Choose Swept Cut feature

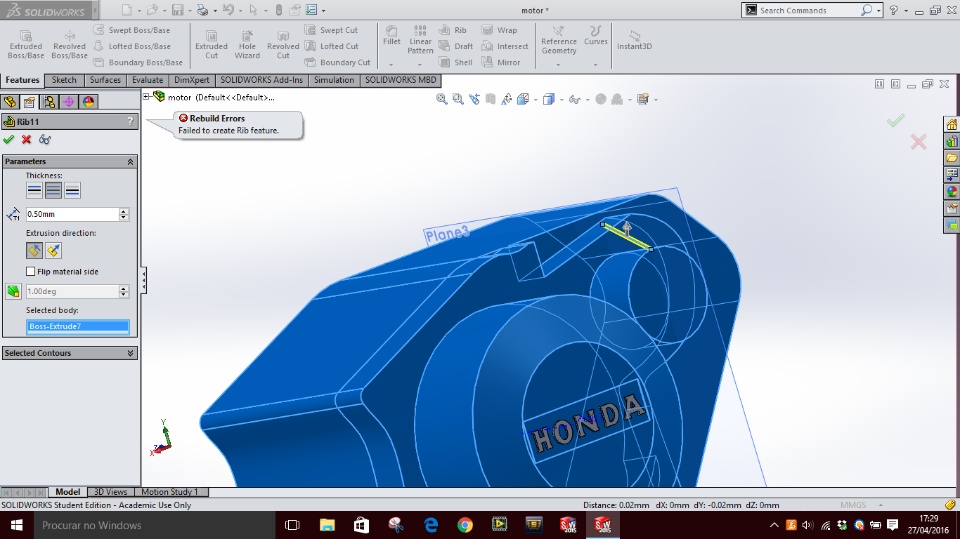pyautogui.click(x=331, y=30)
